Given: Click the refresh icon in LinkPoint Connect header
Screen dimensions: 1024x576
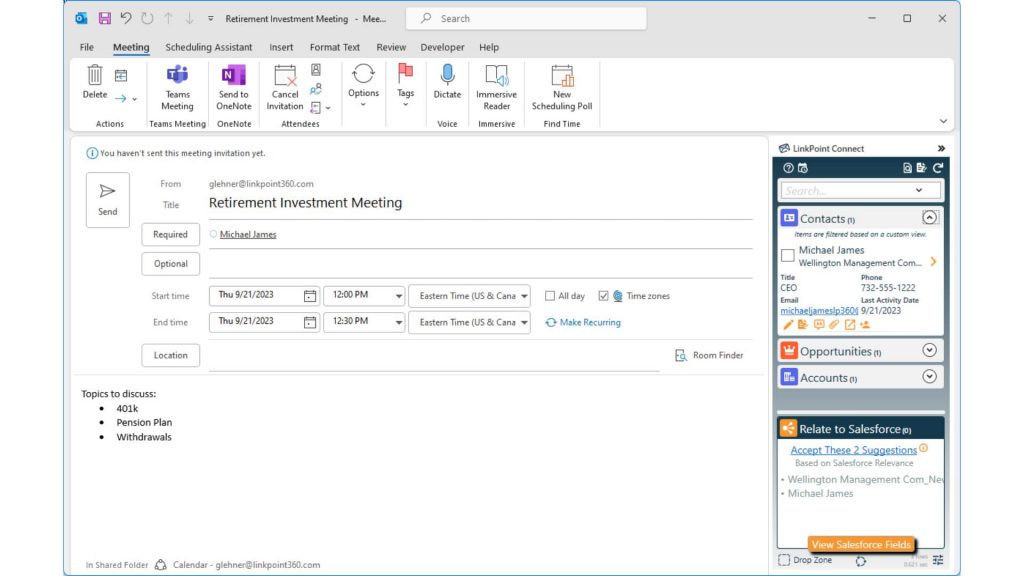Looking at the screenshot, I should point(938,168).
